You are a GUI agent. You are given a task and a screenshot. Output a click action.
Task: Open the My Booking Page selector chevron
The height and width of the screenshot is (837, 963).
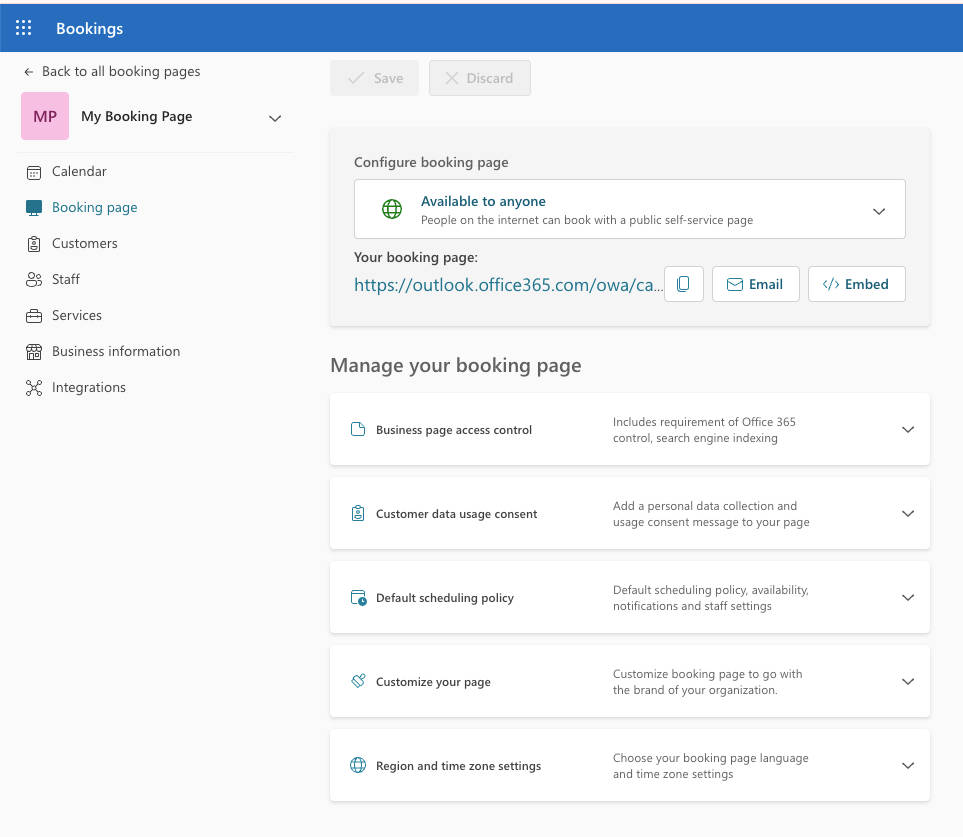click(274, 117)
